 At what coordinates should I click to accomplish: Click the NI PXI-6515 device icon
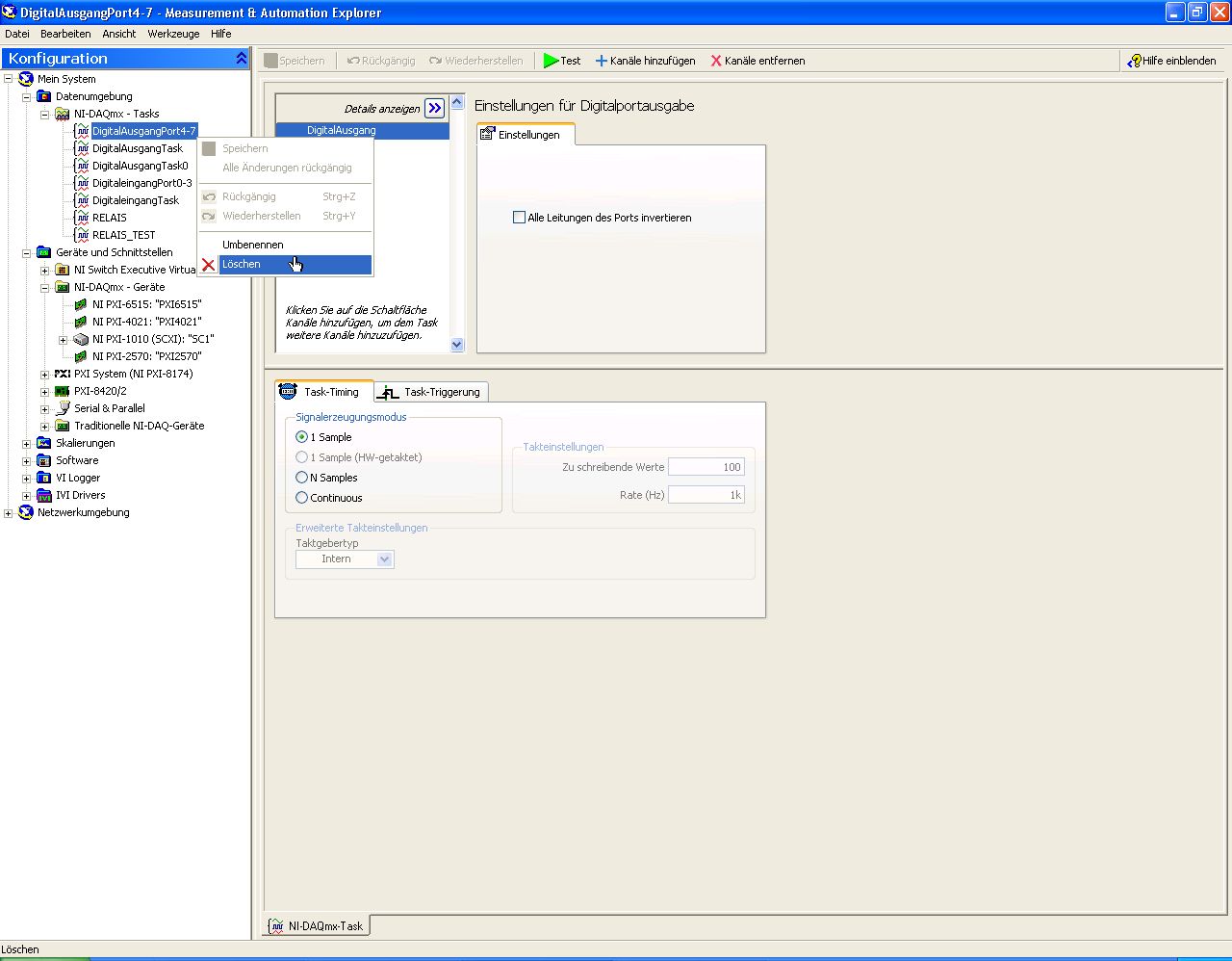pyautogui.click(x=82, y=304)
